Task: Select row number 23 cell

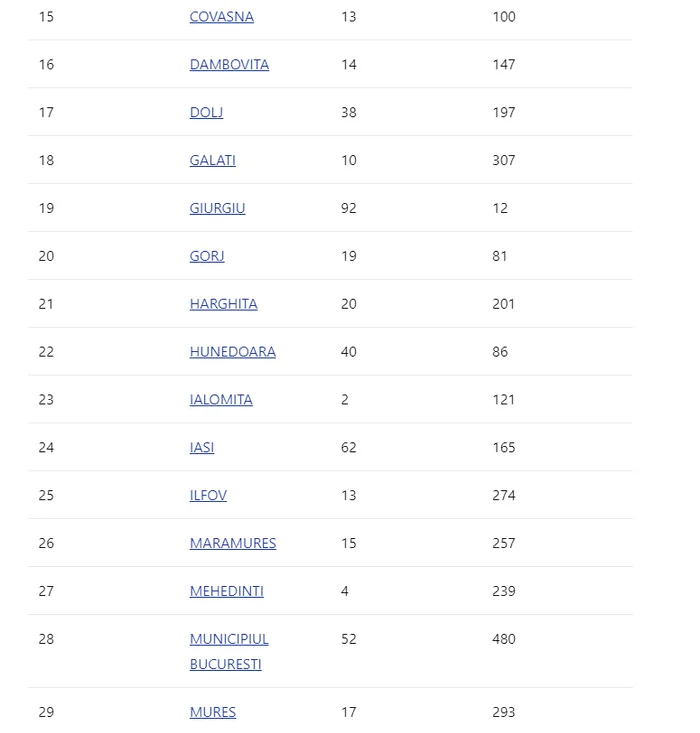Action: (x=46, y=400)
